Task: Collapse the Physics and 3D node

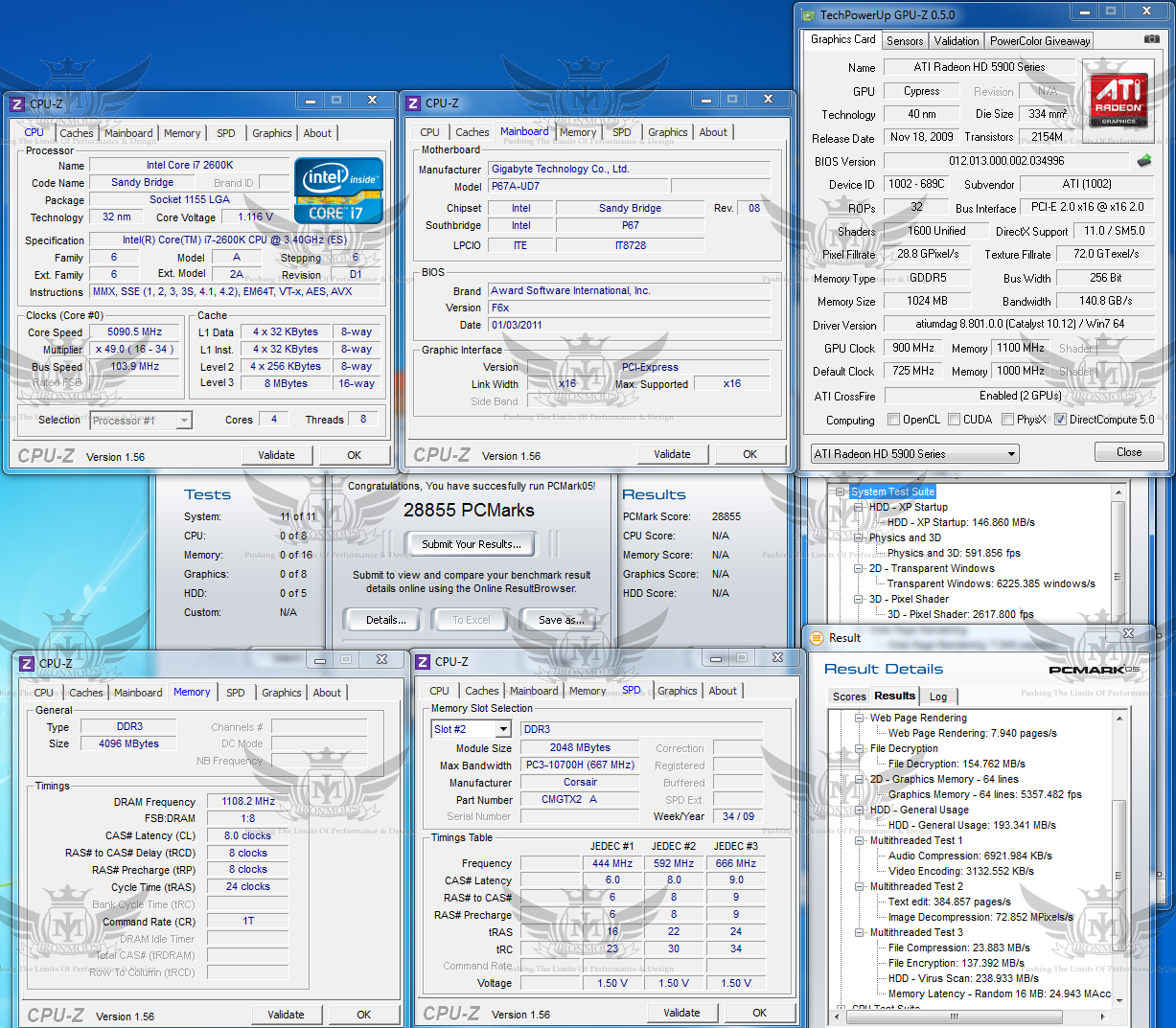Action: 859,537
